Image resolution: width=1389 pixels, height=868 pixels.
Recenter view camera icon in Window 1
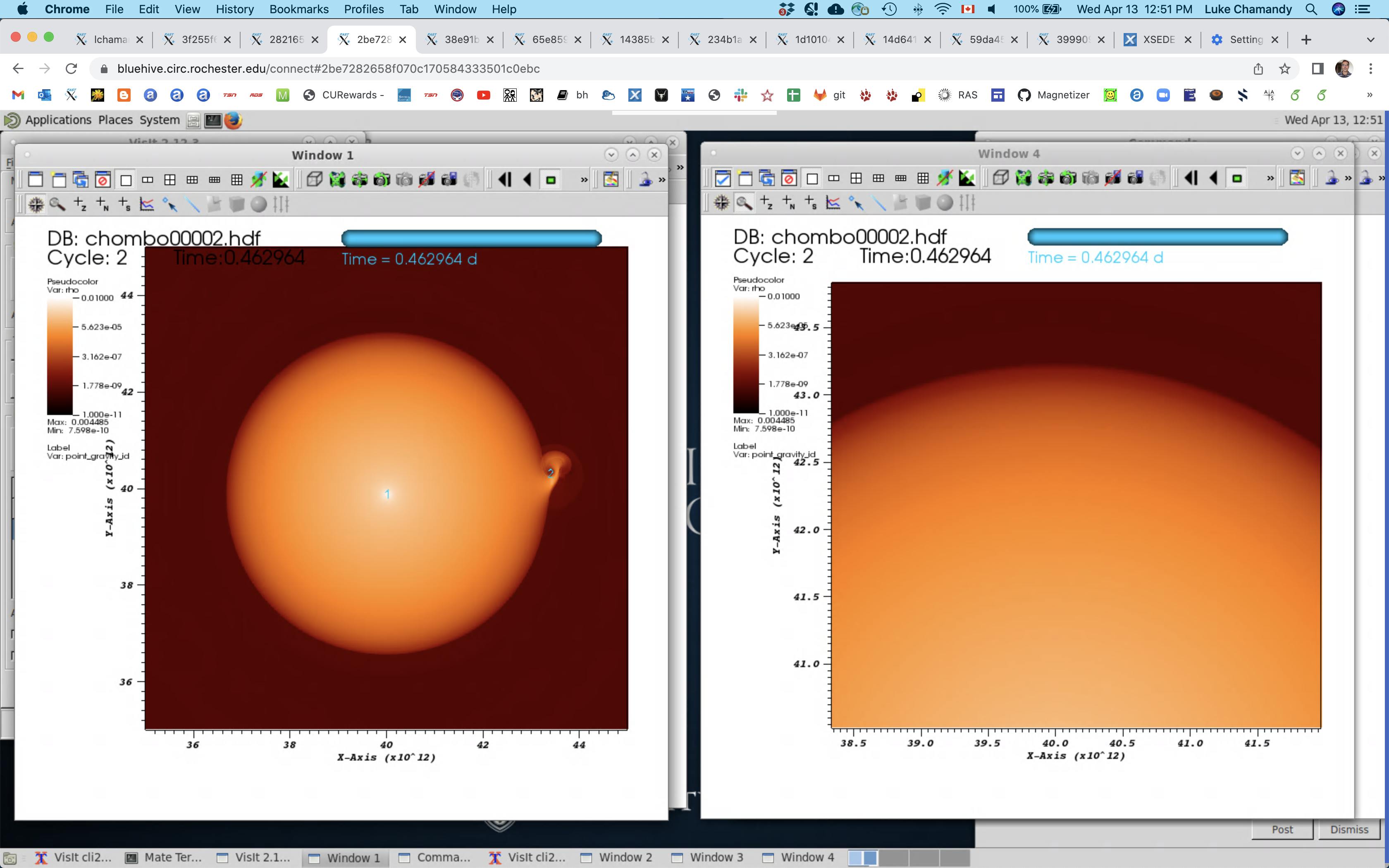pyautogui.click(x=359, y=180)
